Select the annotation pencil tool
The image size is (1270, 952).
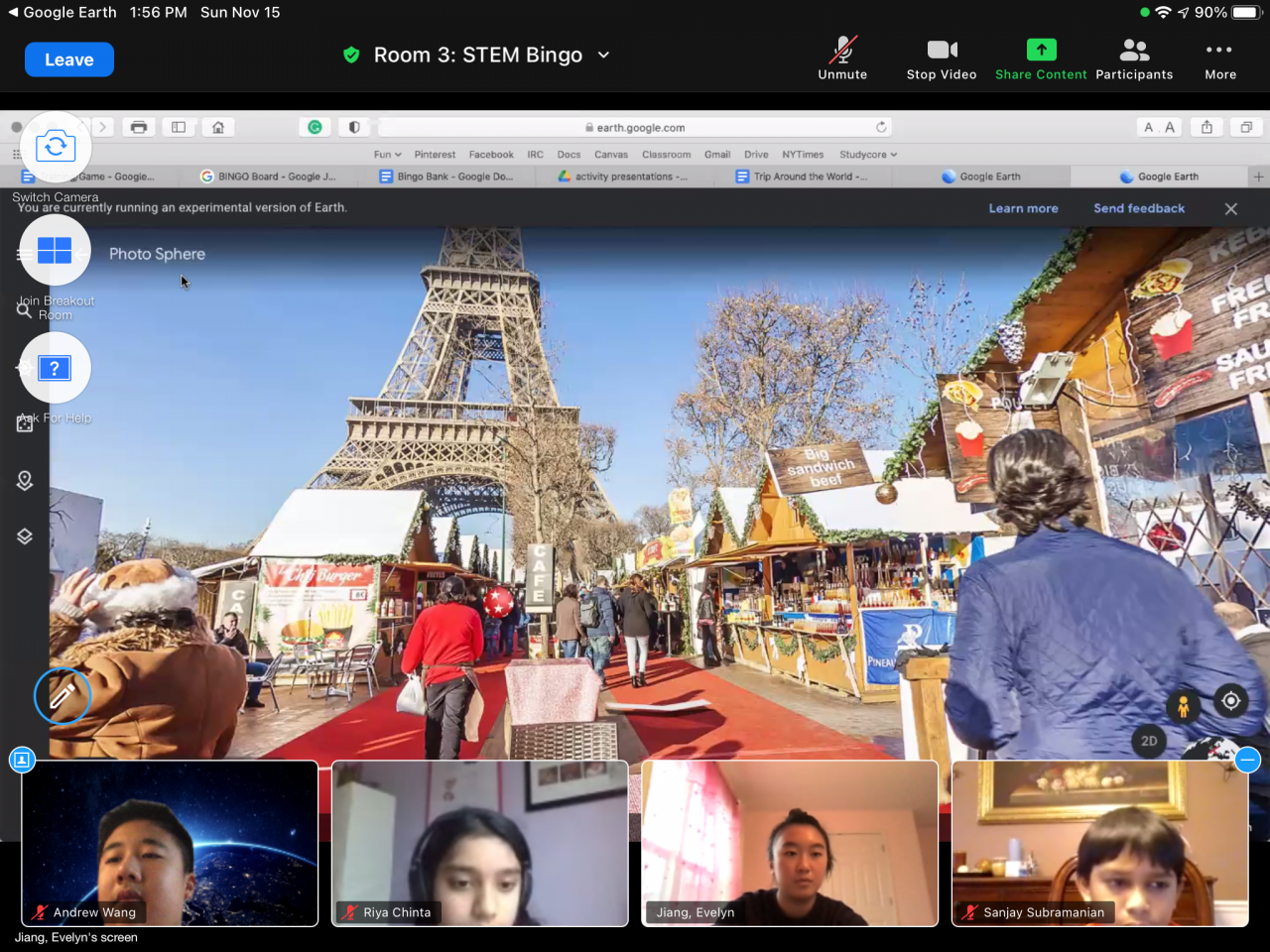(x=63, y=697)
